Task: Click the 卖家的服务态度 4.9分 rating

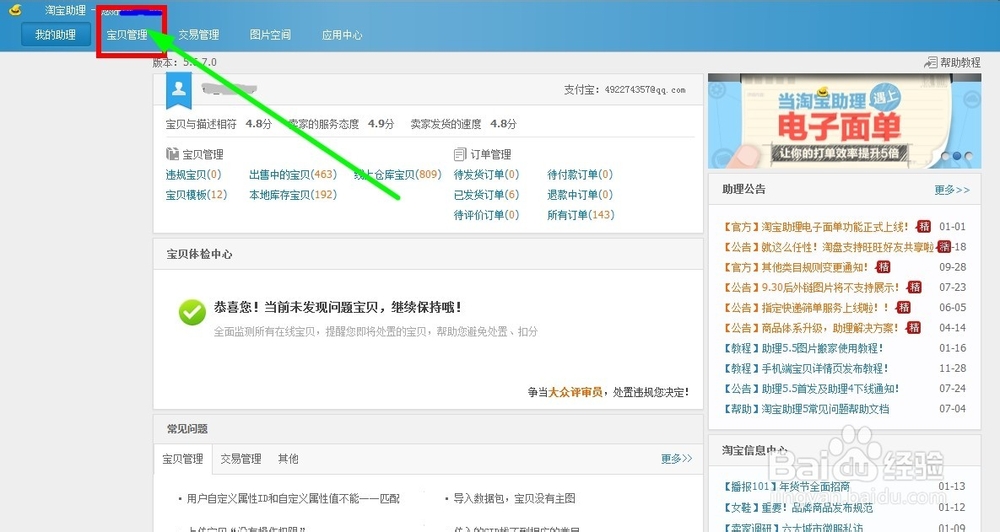Action: tap(341, 124)
